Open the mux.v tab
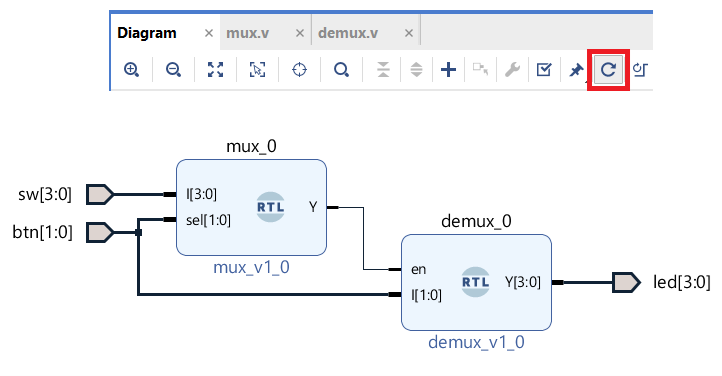The width and height of the screenshot is (722, 376). 248,33
